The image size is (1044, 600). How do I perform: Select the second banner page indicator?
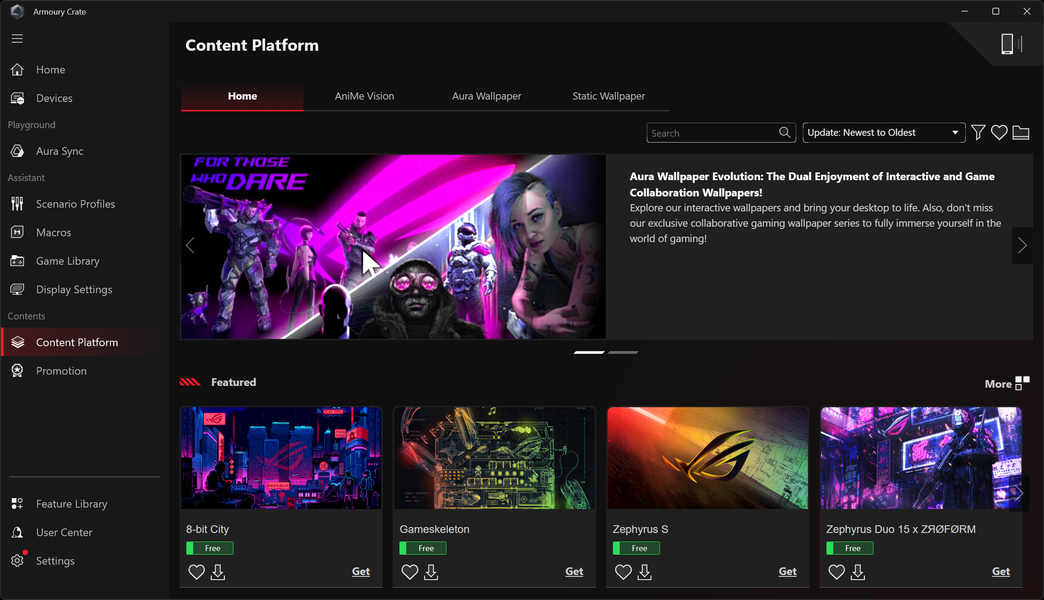coord(623,352)
